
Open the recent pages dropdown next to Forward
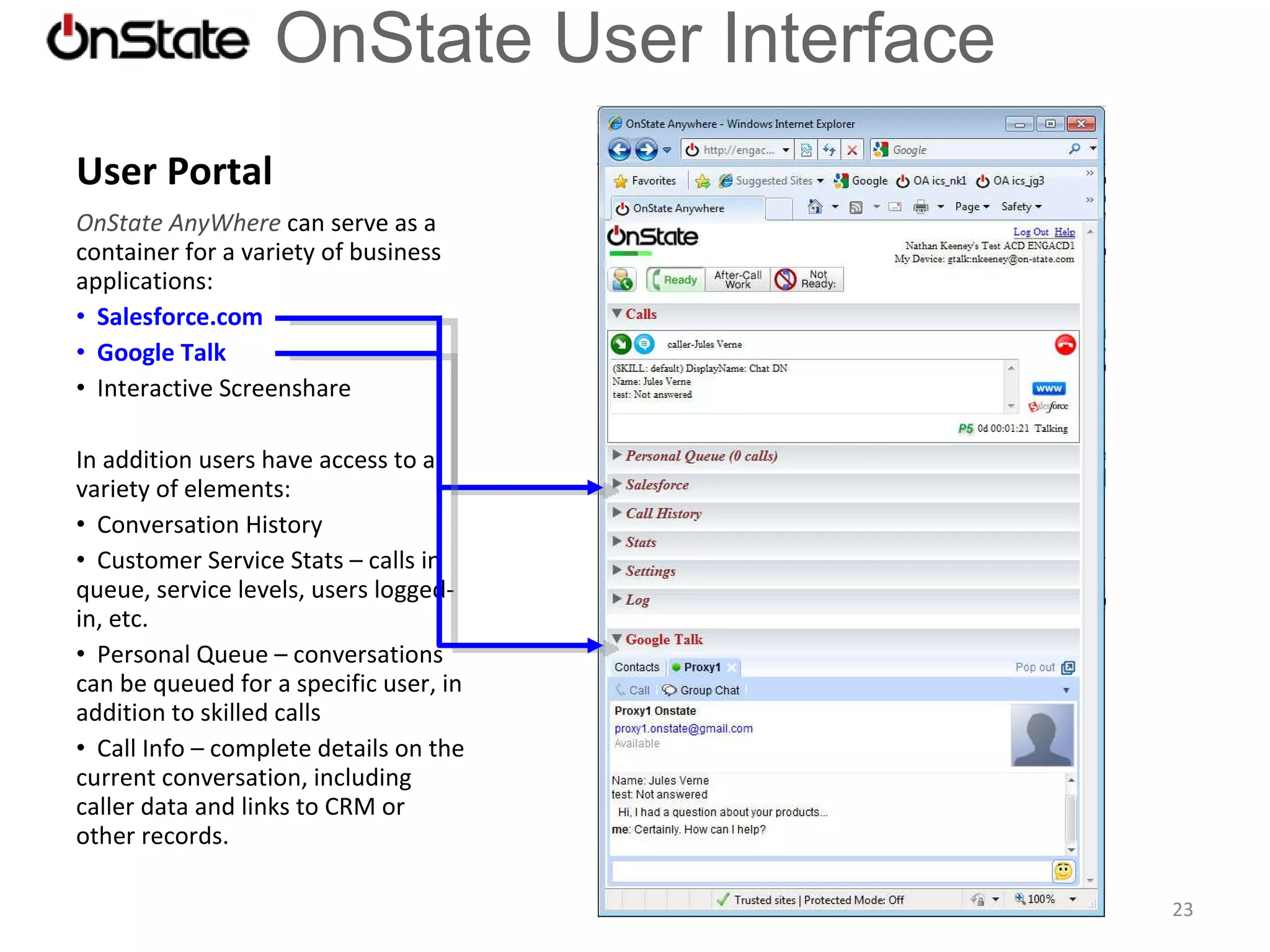pyautogui.click(x=667, y=150)
